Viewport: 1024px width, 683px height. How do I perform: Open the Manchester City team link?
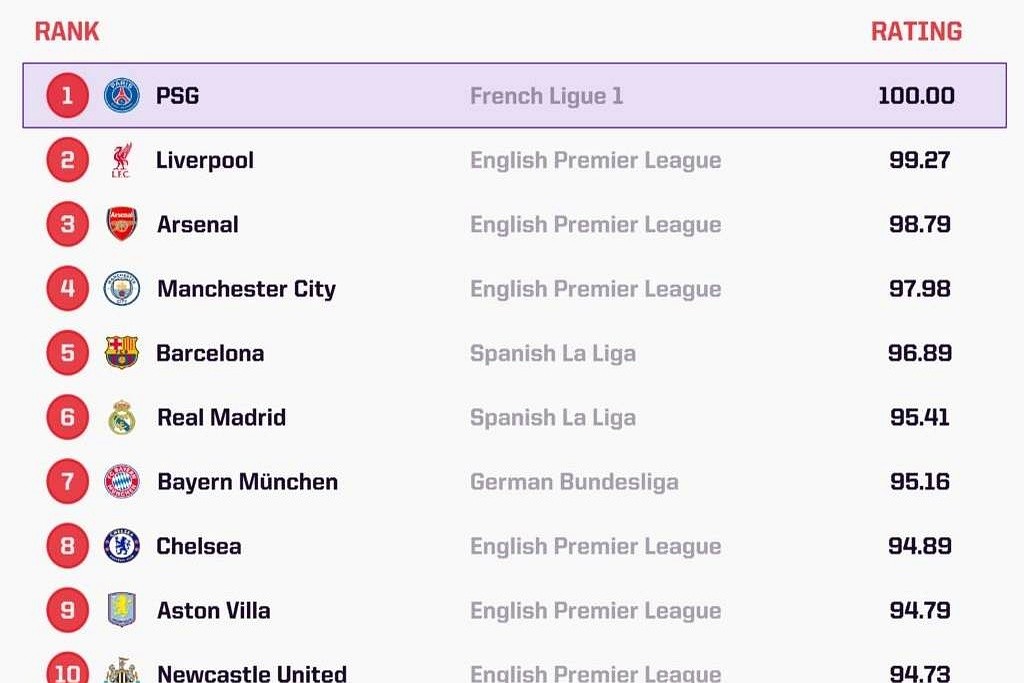[247, 289]
